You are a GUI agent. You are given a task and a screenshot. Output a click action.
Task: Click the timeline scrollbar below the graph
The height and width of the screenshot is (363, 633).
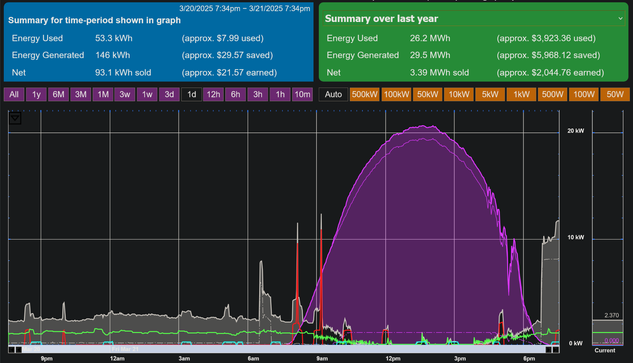(284, 350)
